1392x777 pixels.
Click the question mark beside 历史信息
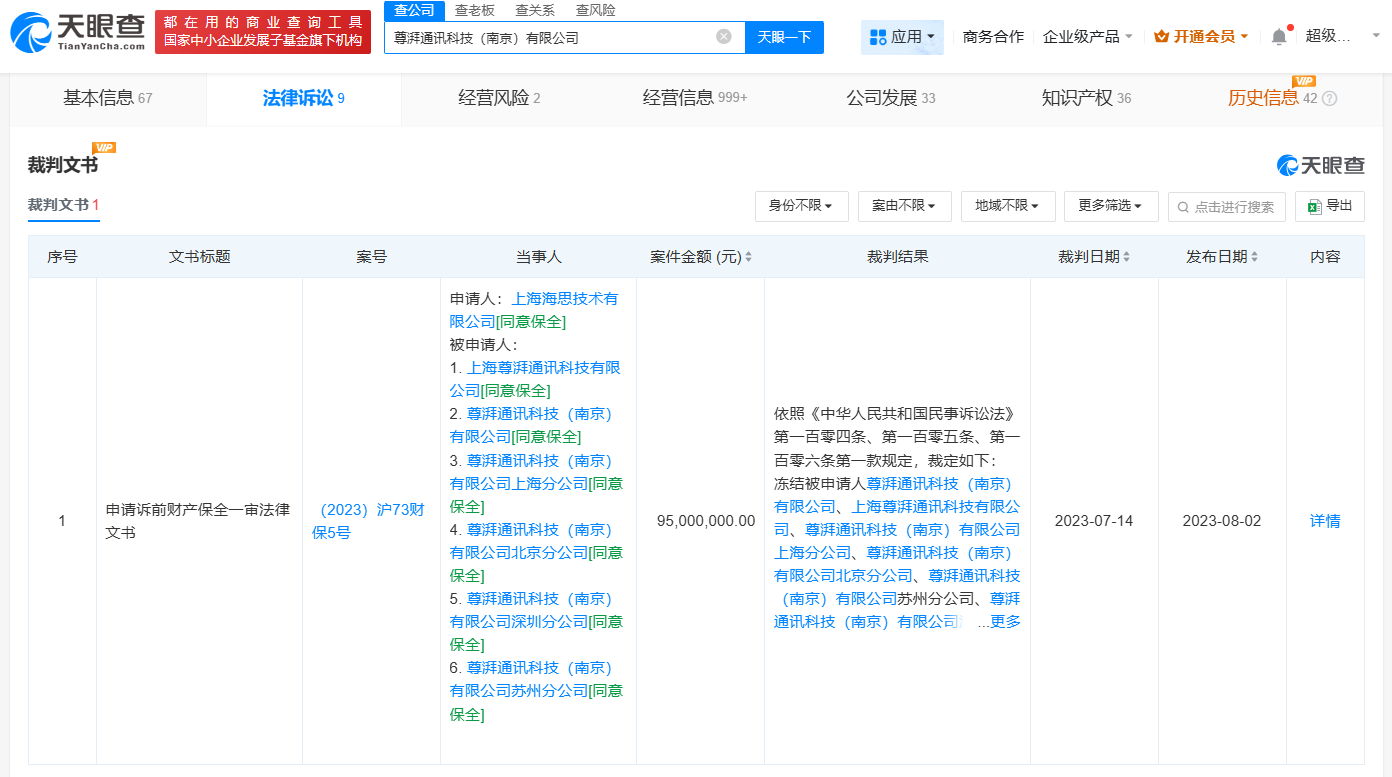coord(1327,99)
